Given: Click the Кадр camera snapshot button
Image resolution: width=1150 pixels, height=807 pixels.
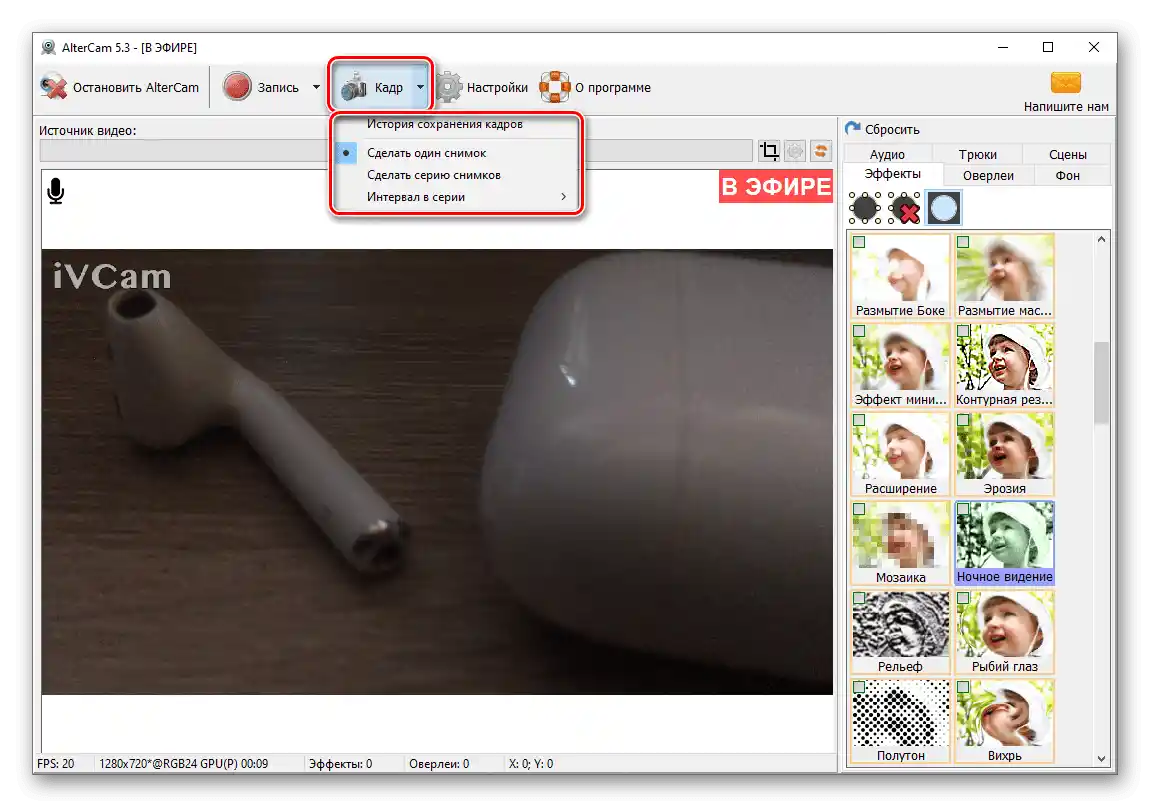Looking at the screenshot, I should click(372, 87).
